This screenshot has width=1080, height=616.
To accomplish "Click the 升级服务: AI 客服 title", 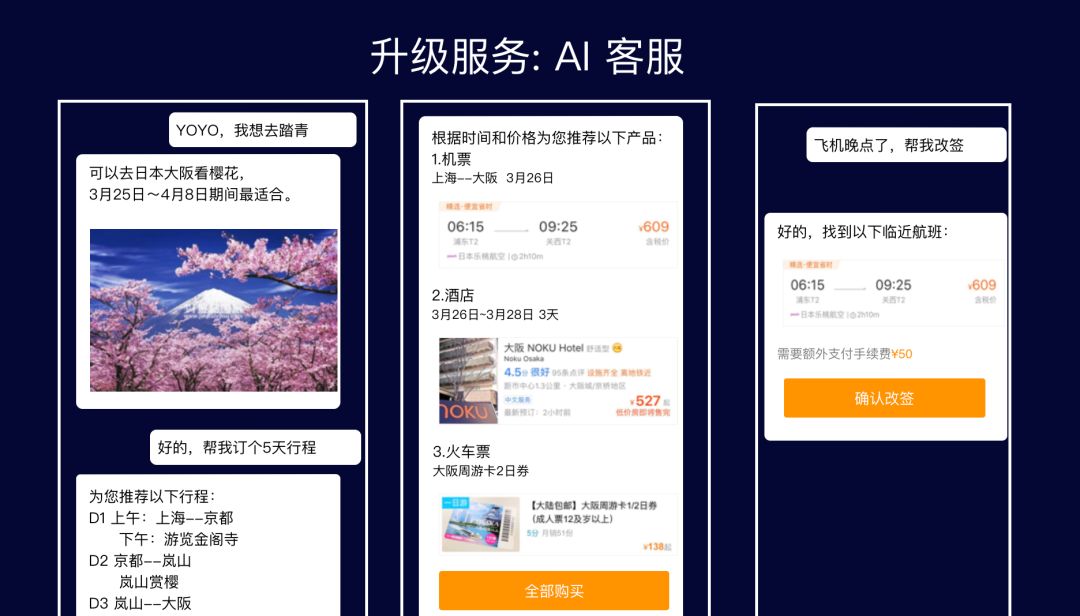I will tap(527, 57).
